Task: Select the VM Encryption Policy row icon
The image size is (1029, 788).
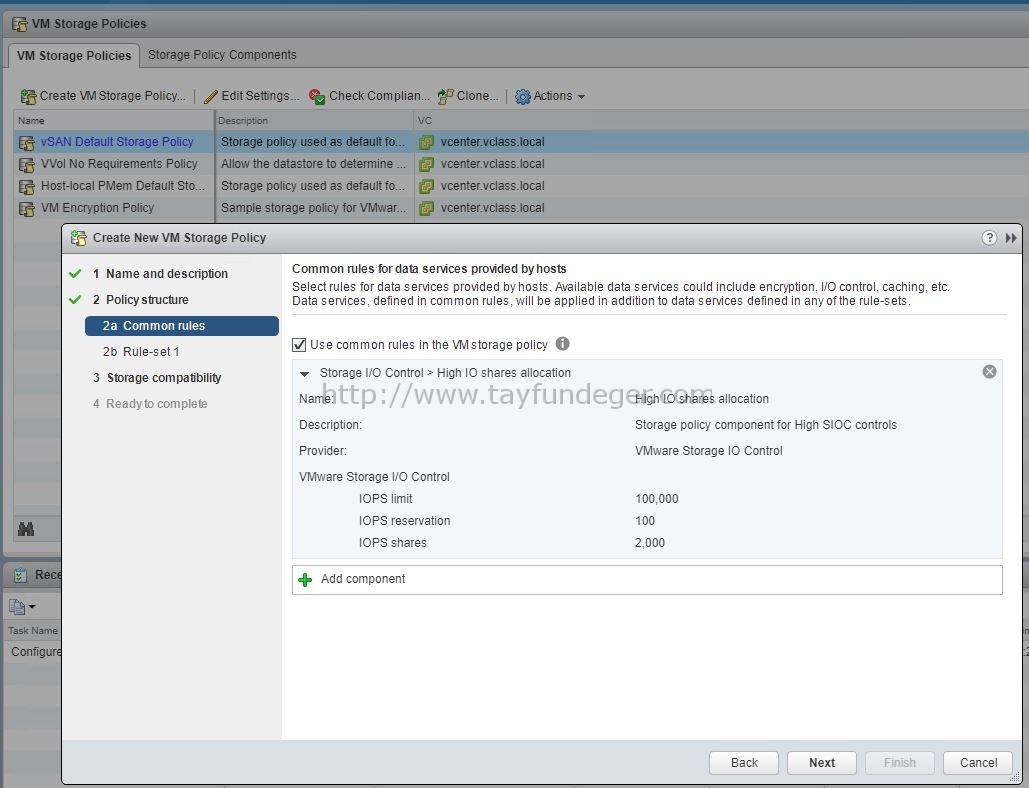Action: point(27,209)
